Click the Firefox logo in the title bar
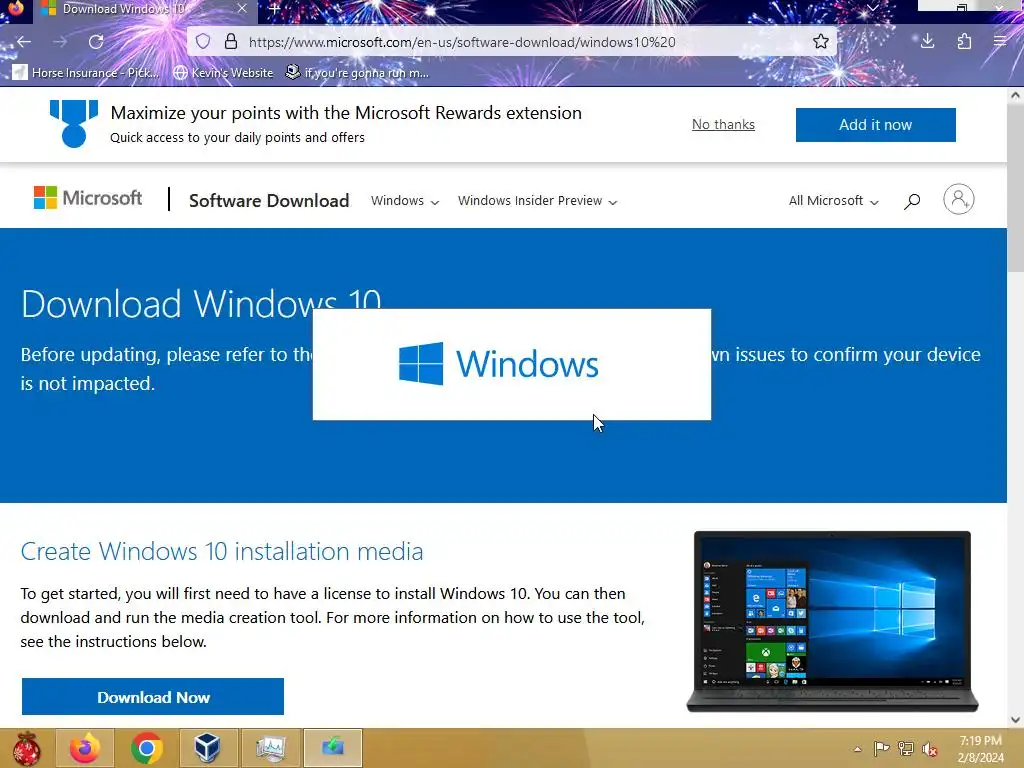This screenshot has height=768, width=1024. click(16, 8)
